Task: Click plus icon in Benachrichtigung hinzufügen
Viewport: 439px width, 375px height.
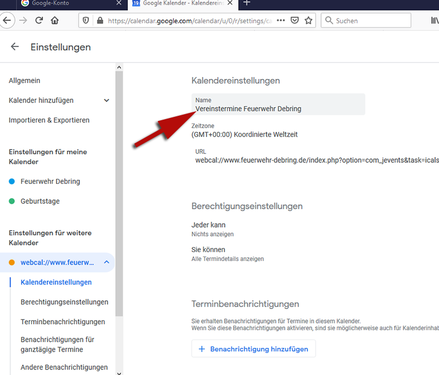Action: 201,349
